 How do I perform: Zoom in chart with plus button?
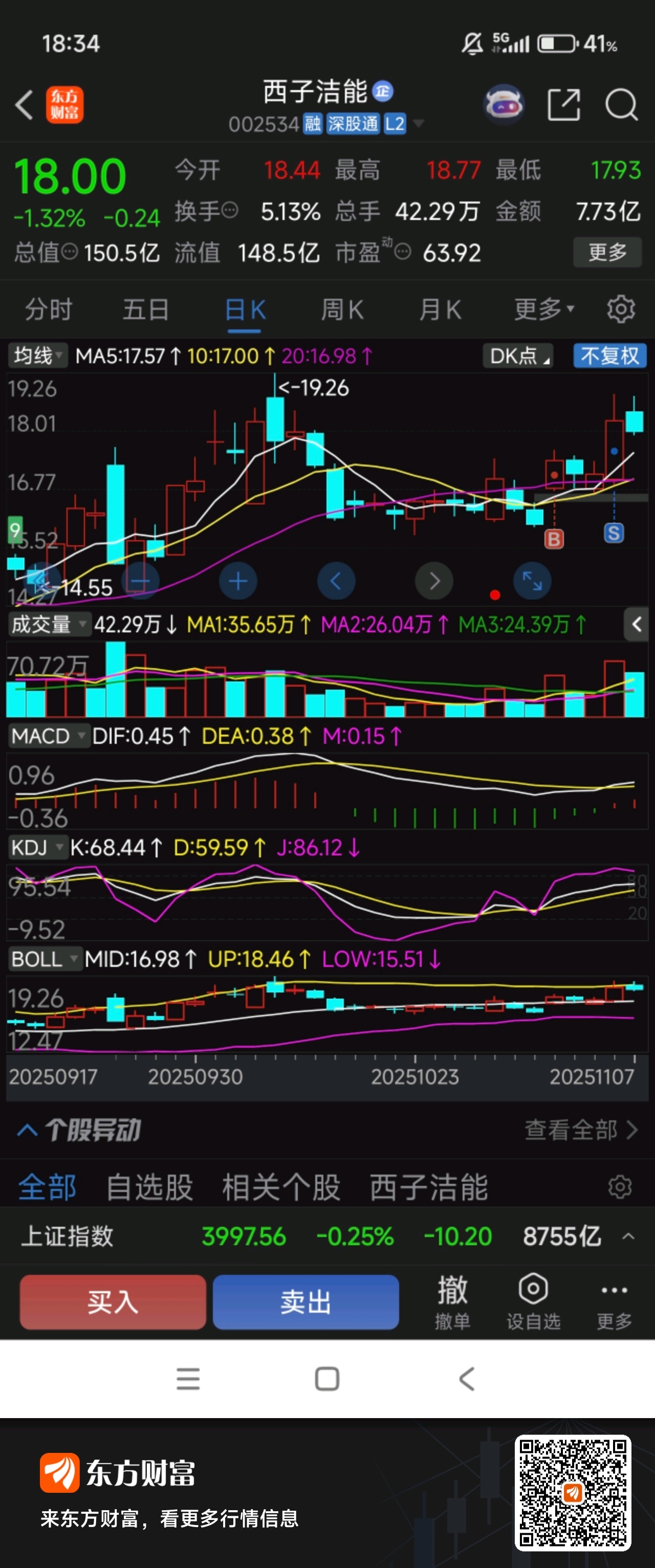pos(238,581)
